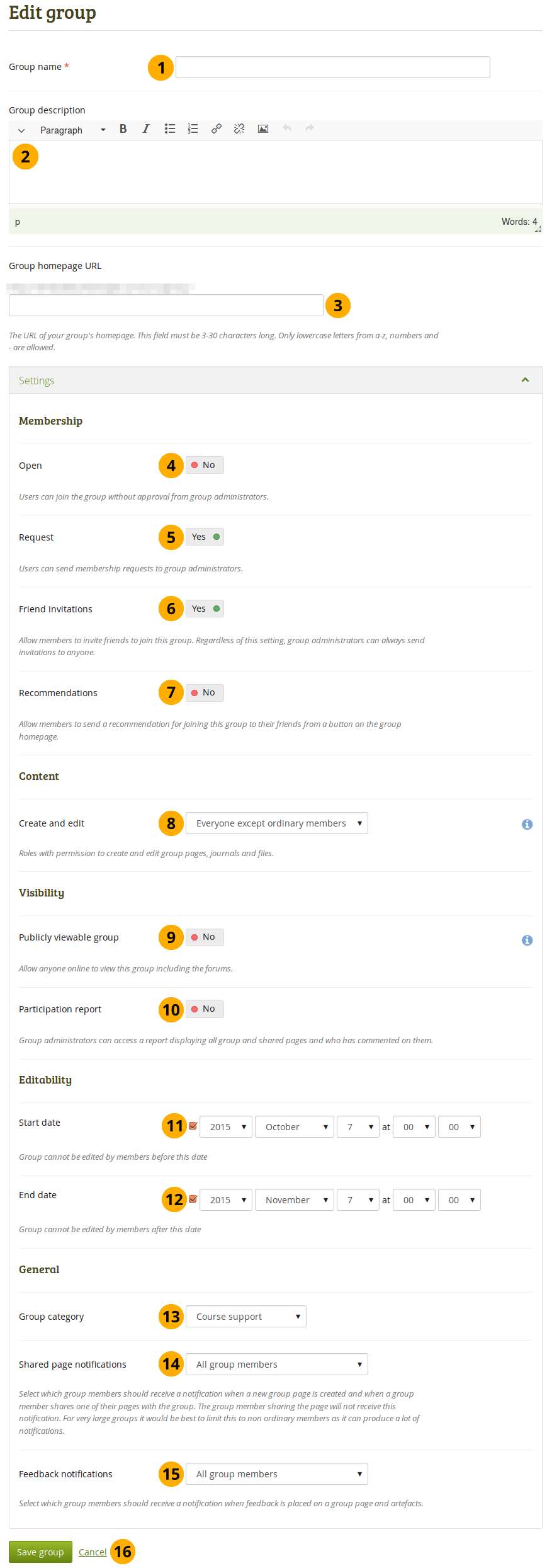Toggle the Participation report switch
Image resolution: width=547 pixels, height=1568 pixels.
205,1009
